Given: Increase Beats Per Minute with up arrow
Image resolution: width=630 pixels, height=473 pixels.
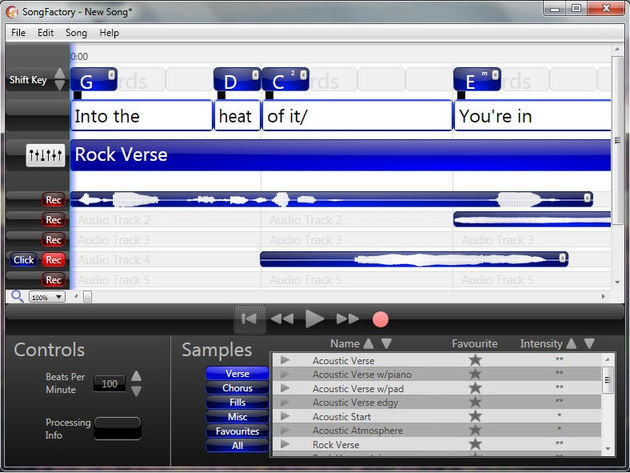Looking at the screenshot, I should 136,376.
